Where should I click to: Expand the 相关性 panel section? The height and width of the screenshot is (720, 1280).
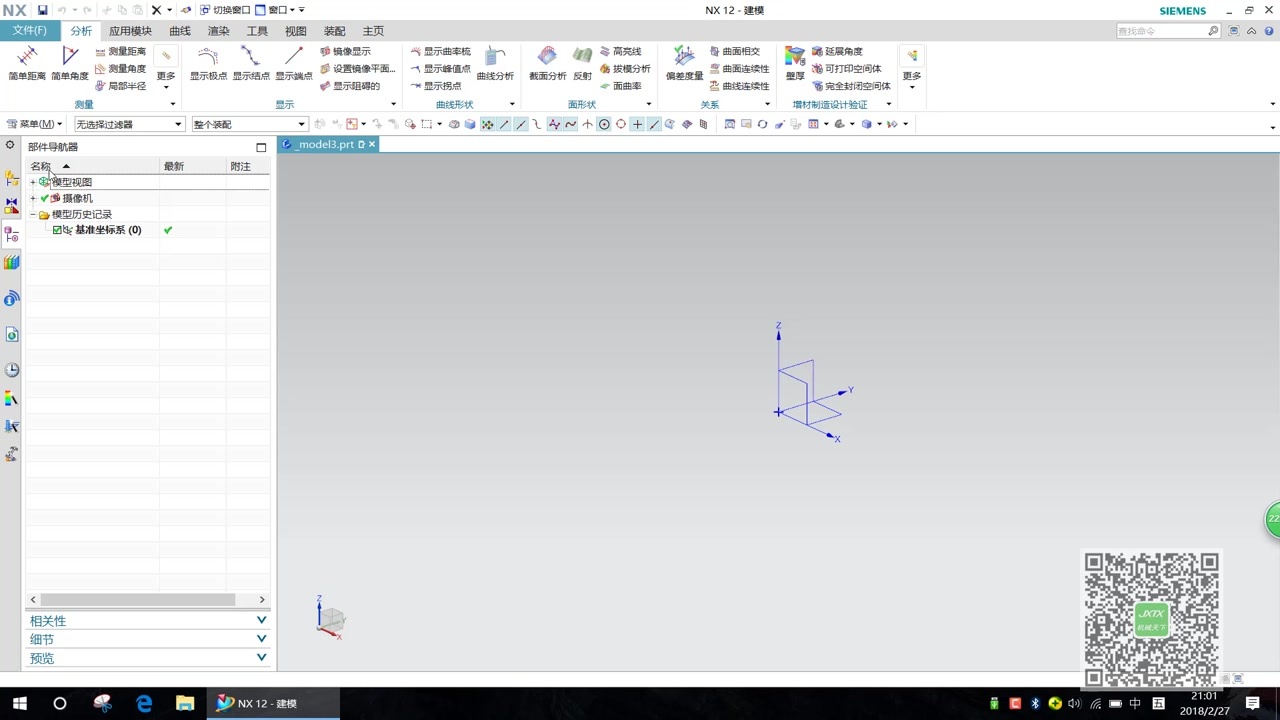click(148, 621)
